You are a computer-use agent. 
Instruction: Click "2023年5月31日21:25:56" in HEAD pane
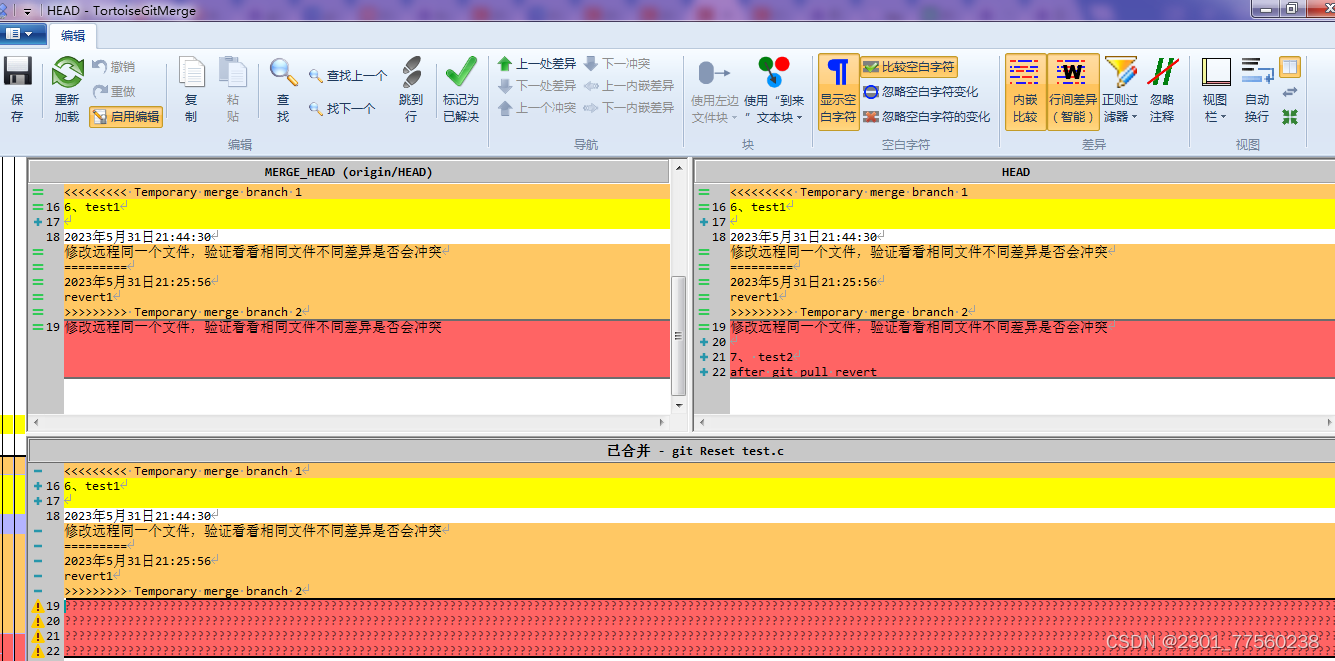tap(804, 282)
